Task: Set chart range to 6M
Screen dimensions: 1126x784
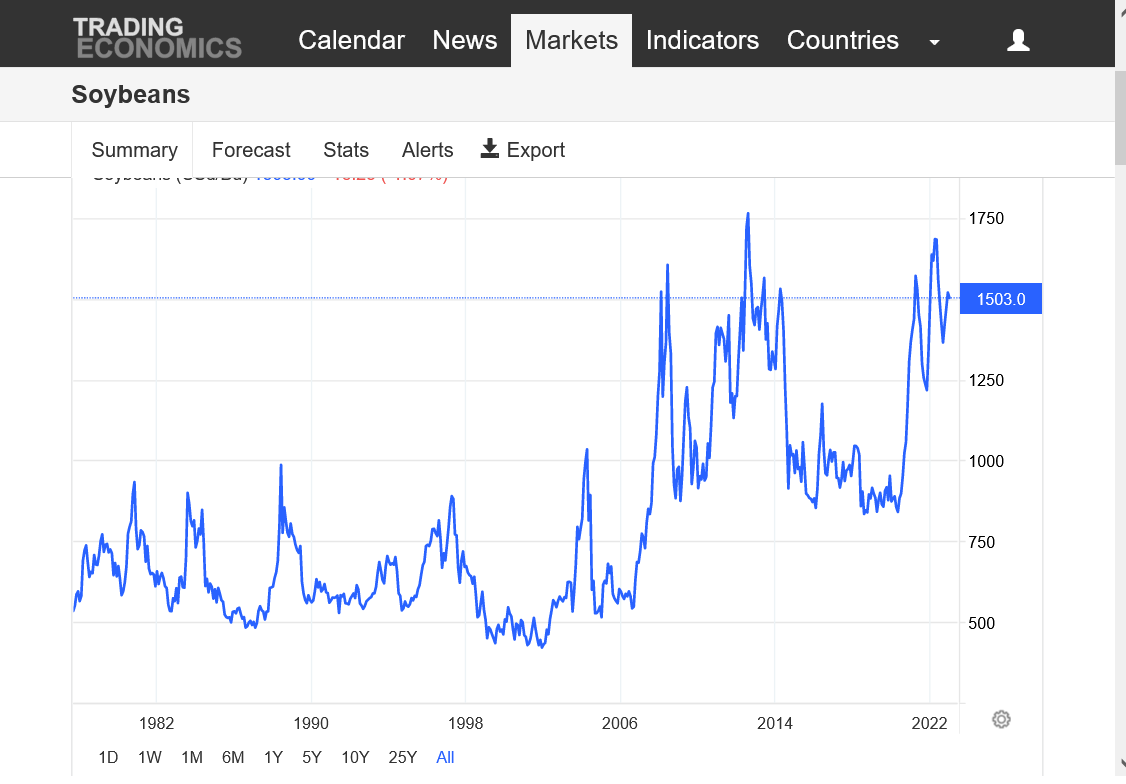Action: coord(233,757)
